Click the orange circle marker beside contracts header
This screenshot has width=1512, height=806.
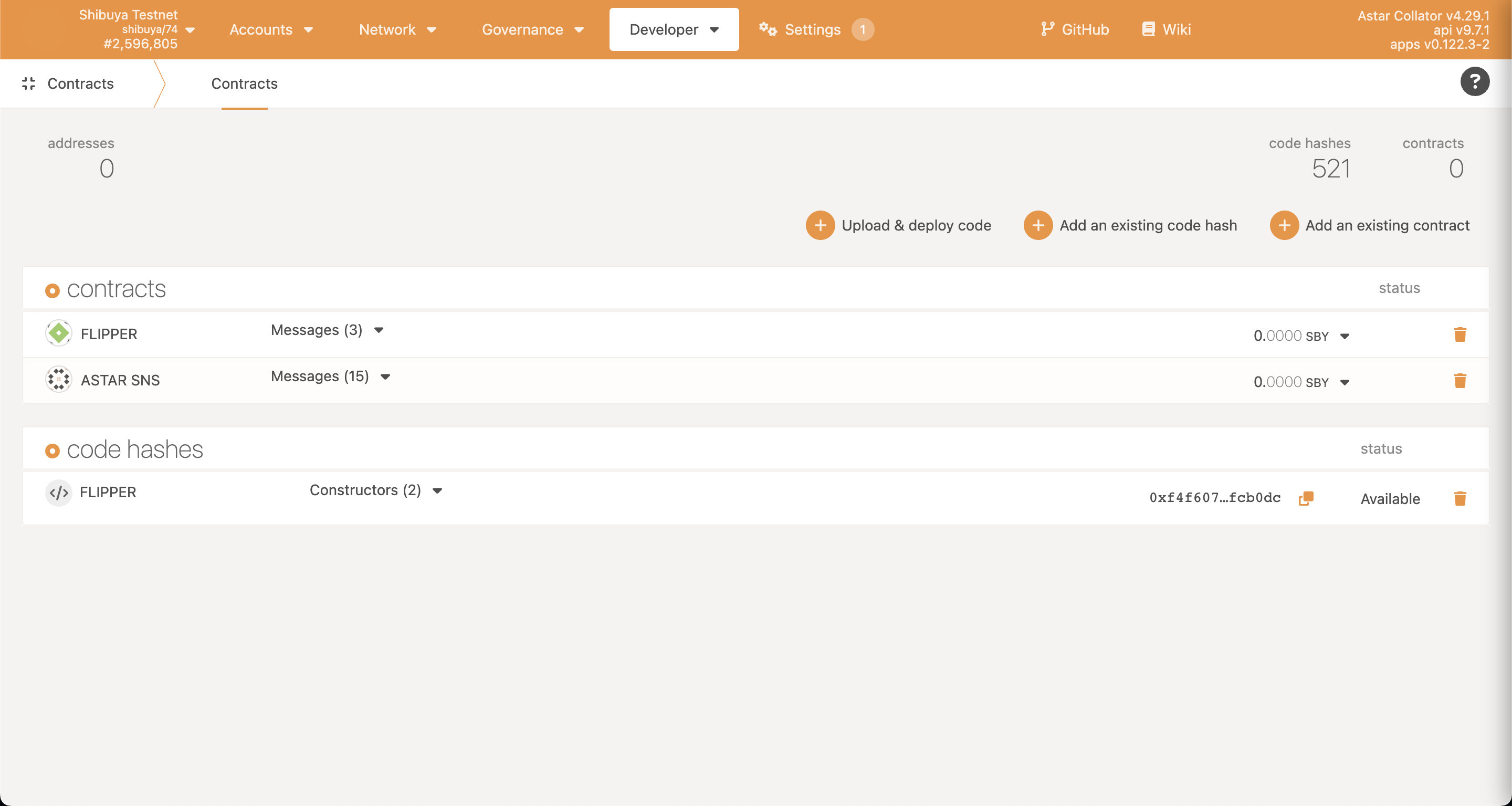click(52, 290)
